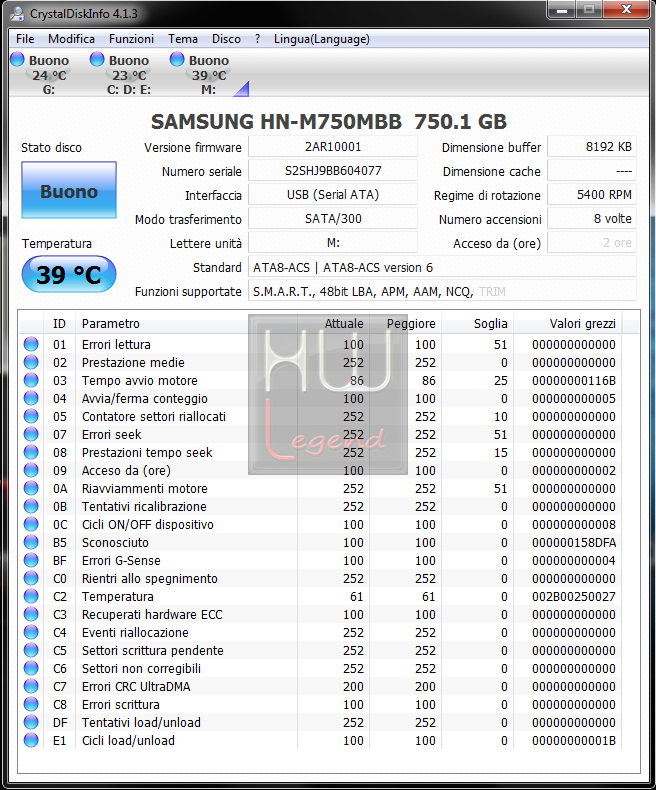656x790 pixels.
Task: Click the status icon for Tempo avvio motore
Action: (x=31, y=380)
